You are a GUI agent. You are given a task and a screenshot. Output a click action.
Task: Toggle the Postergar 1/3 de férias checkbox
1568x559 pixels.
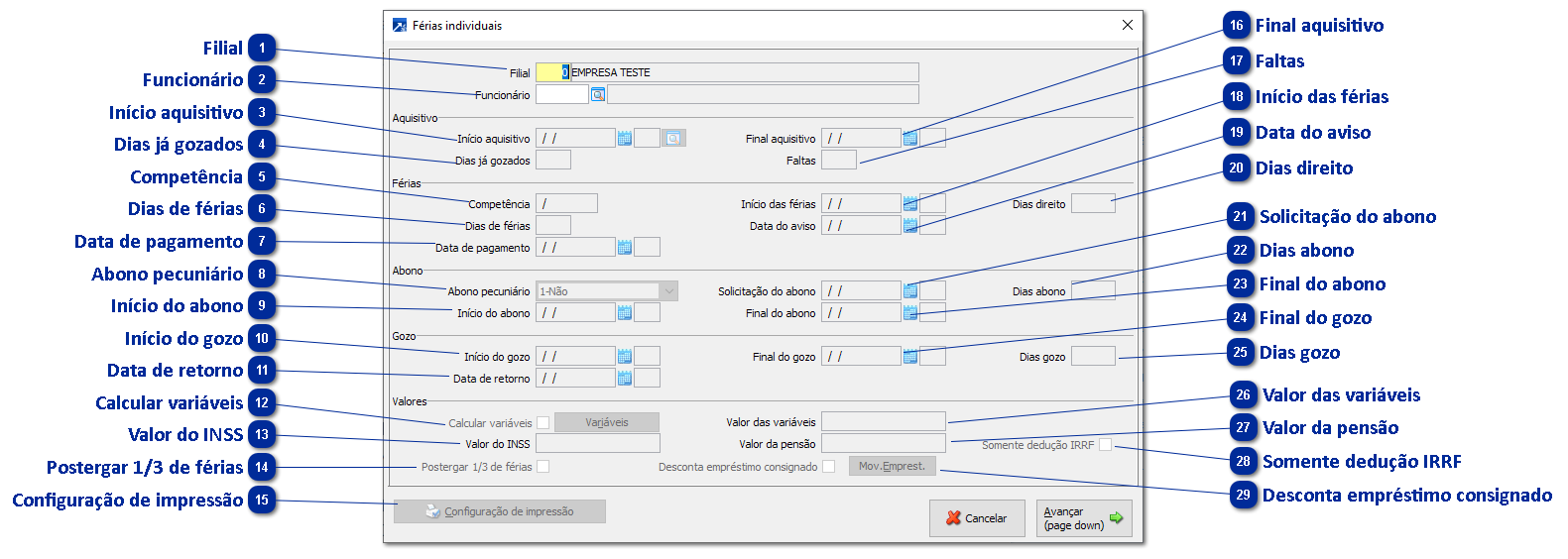point(543,467)
